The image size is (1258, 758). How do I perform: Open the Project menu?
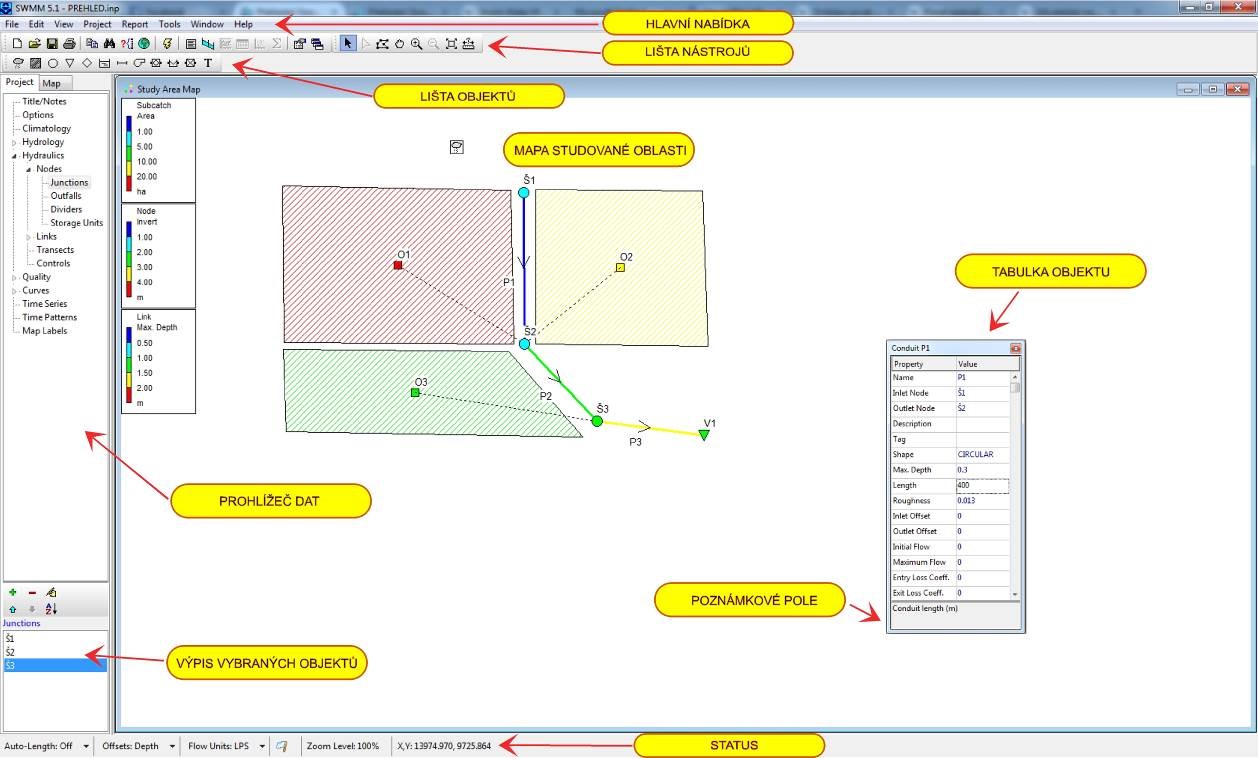tap(97, 23)
